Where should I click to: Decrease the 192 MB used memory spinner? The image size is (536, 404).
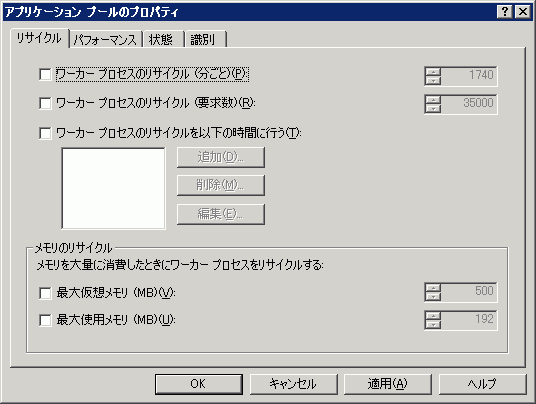[433, 325]
